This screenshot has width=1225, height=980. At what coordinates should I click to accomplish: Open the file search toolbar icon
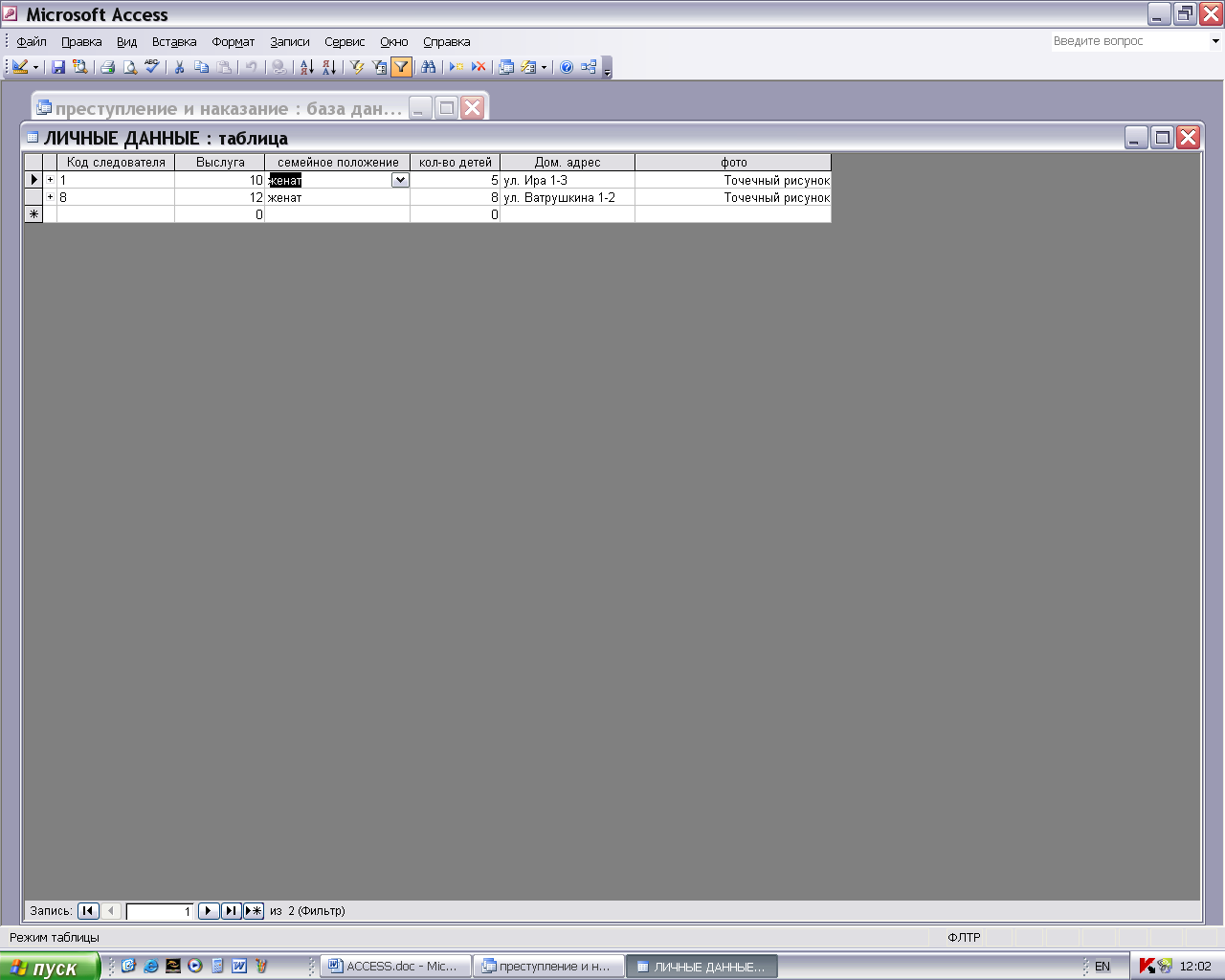[80, 67]
